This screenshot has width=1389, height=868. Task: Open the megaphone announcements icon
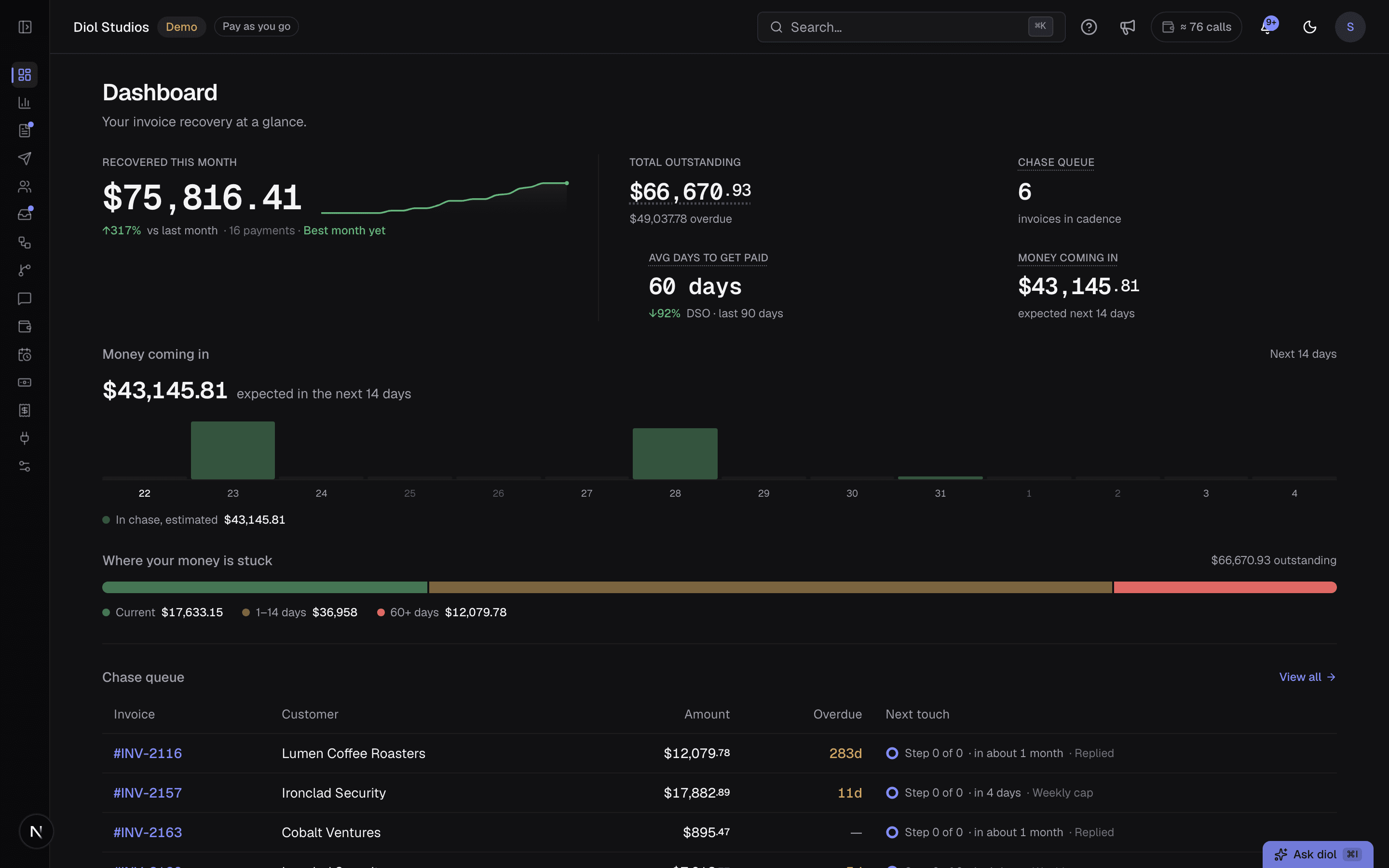coord(1127,27)
